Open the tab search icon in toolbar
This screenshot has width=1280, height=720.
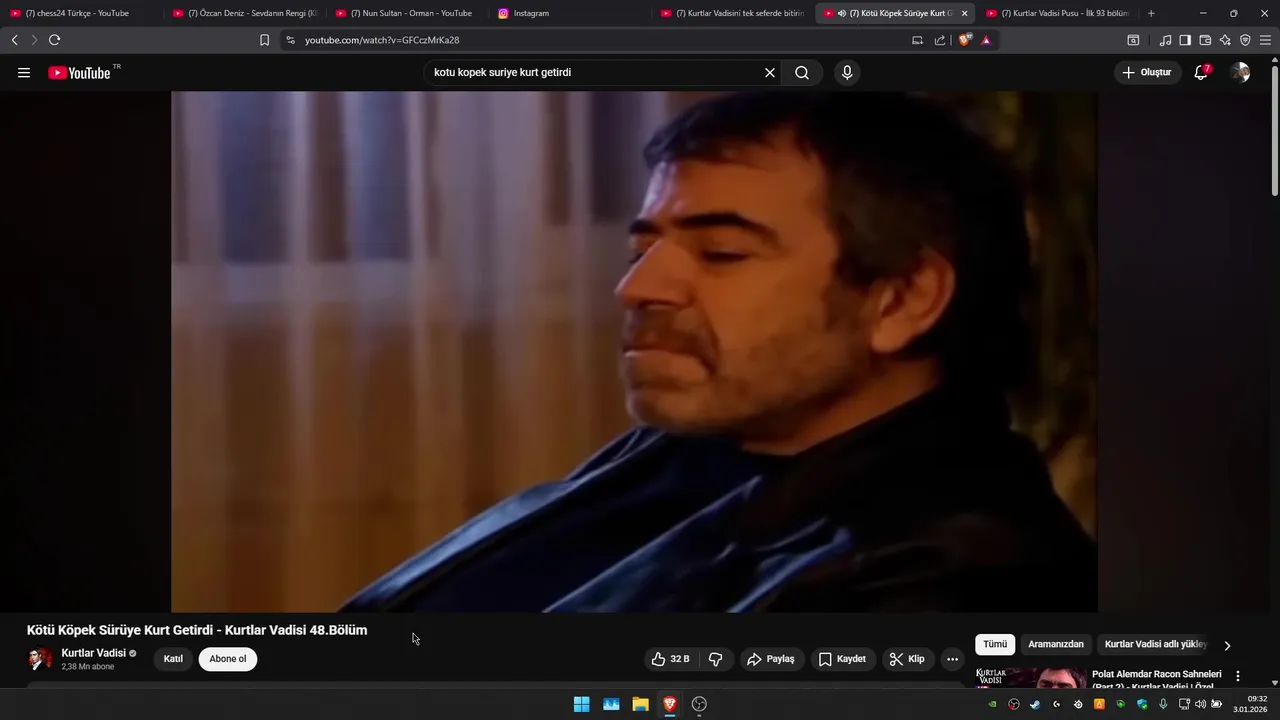pyautogui.click(x=1133, y=40)
